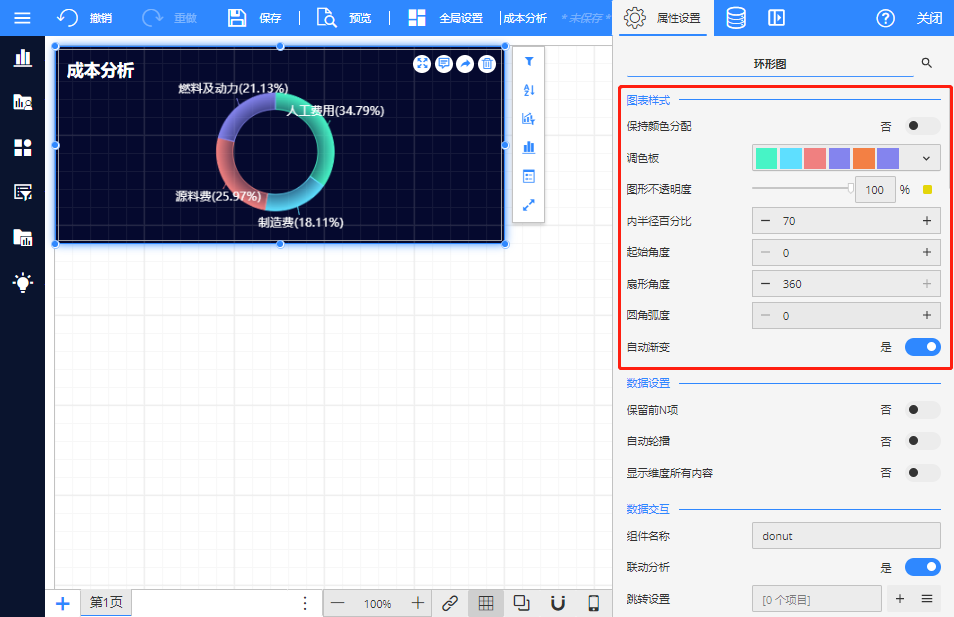Open page options three-dot menu

(306, 603)
